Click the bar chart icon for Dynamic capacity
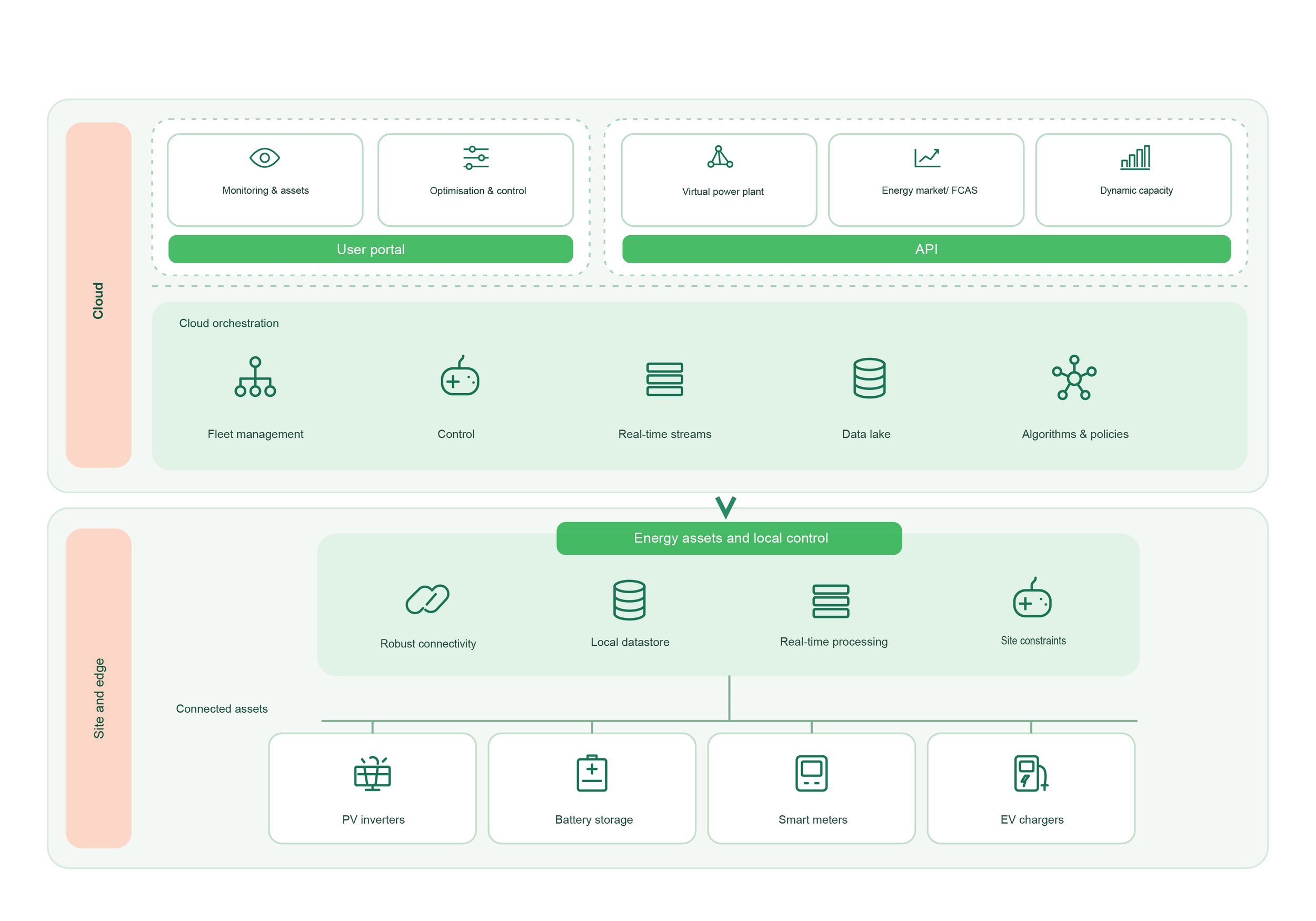Viewport: 1316px width, 921px height. coord(1135,157)
